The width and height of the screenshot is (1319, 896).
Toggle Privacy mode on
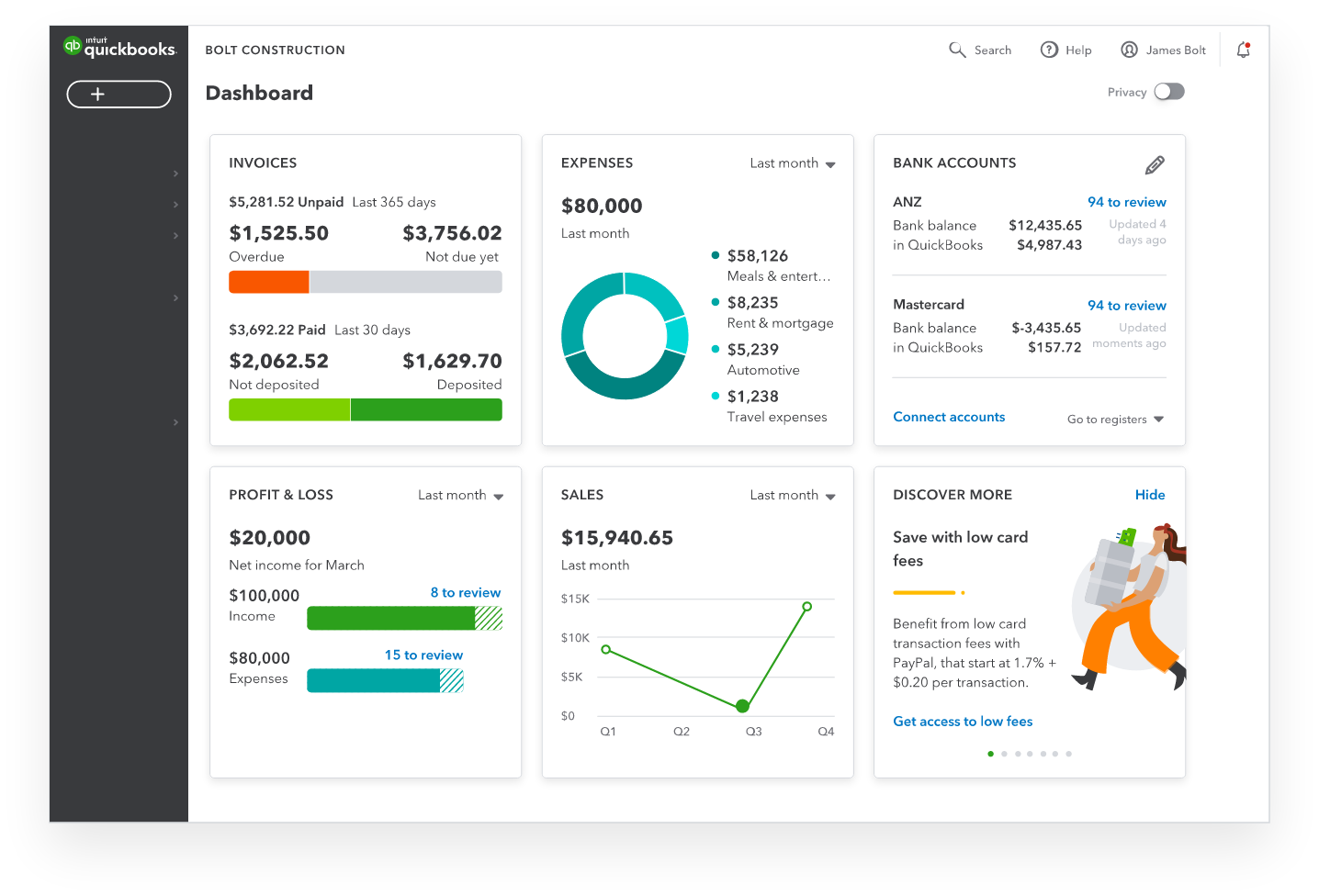(x=1168, y=92)
